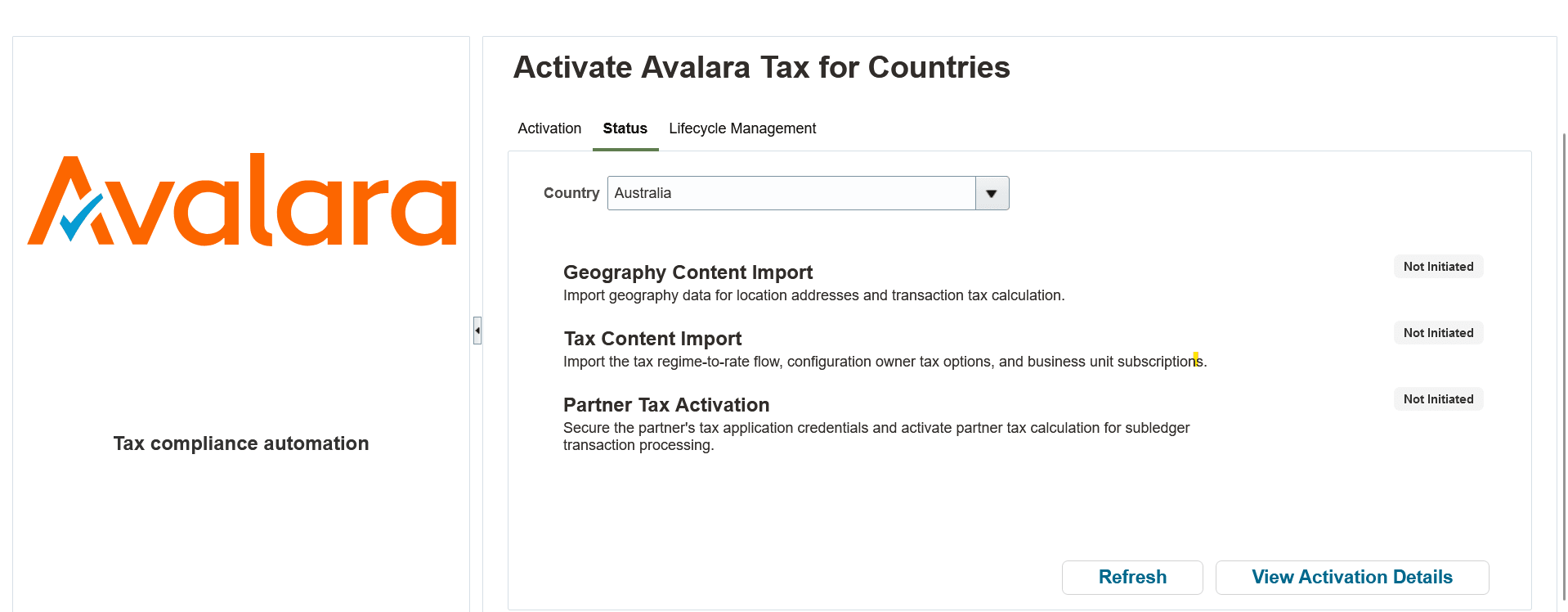Select the Partner Tax Activation heading

[665, 404]
